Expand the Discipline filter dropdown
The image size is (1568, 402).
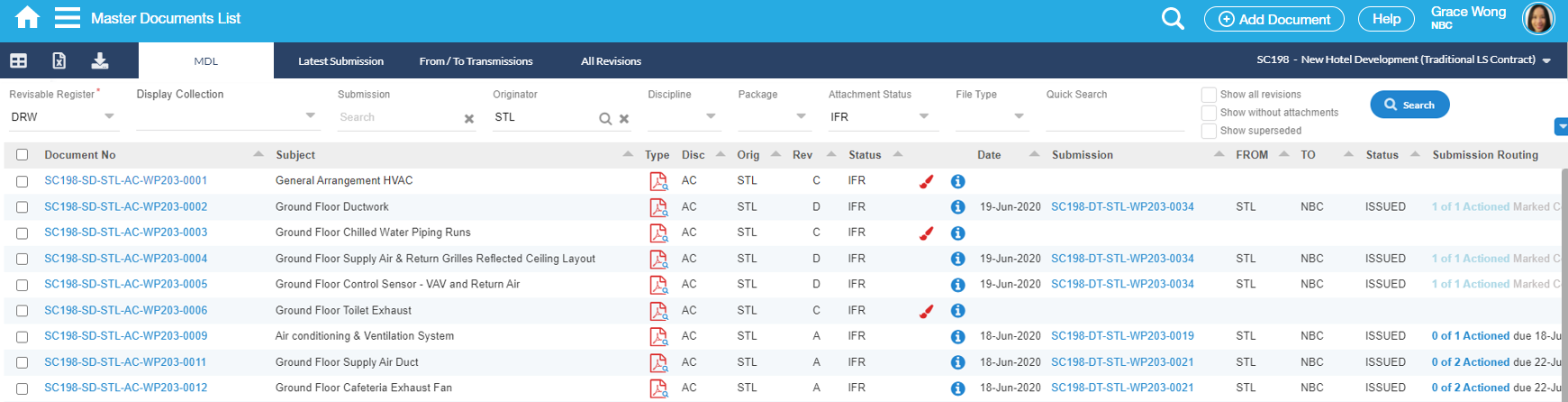711,116
